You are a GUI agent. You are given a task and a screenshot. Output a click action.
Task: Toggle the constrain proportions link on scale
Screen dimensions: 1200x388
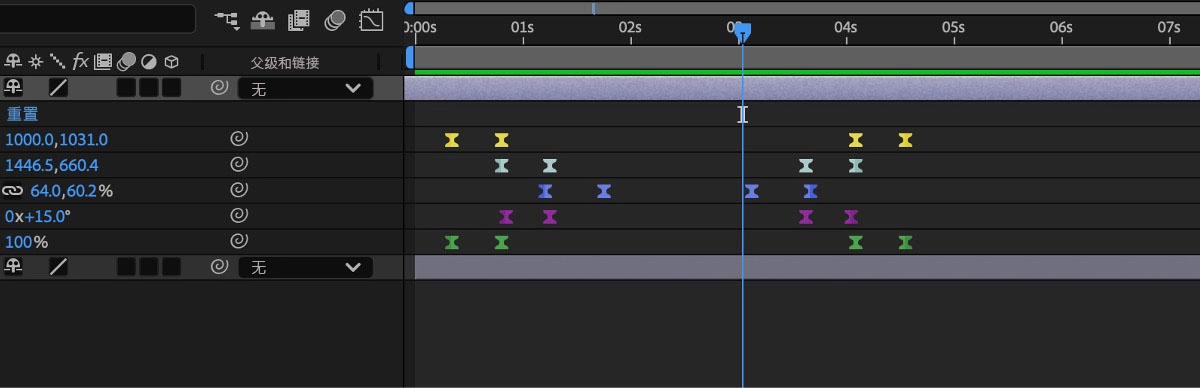tap(13, 190)
